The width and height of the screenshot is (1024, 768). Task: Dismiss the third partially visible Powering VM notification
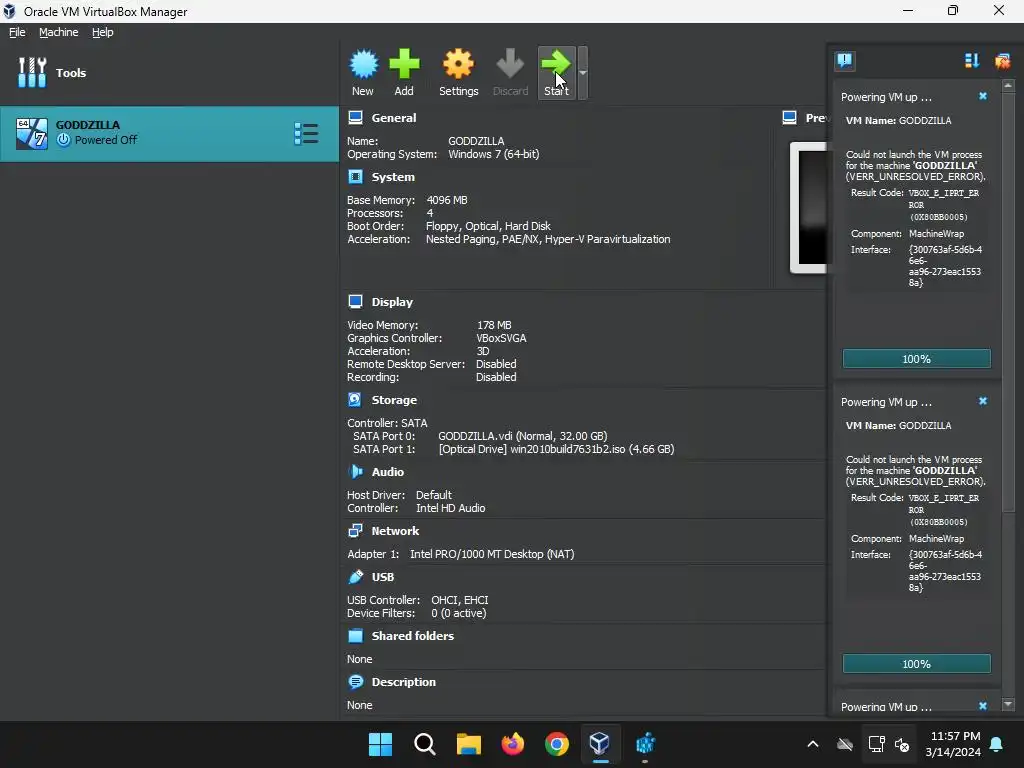pos(983,706)
